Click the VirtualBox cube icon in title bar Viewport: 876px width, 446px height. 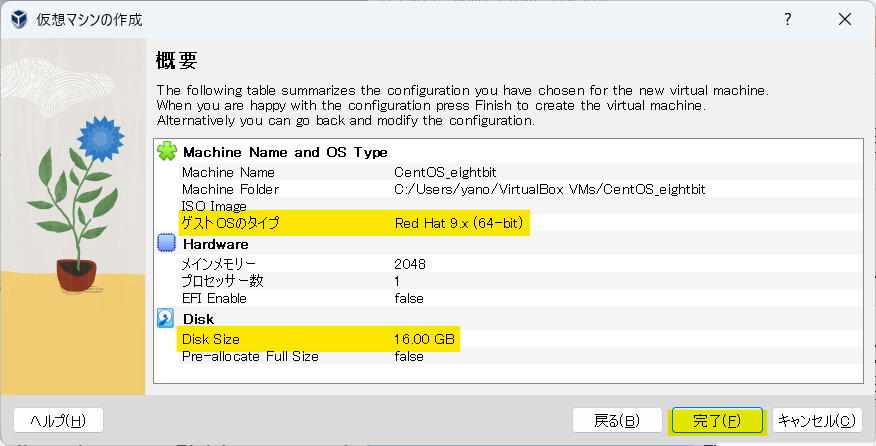point(19,20)
